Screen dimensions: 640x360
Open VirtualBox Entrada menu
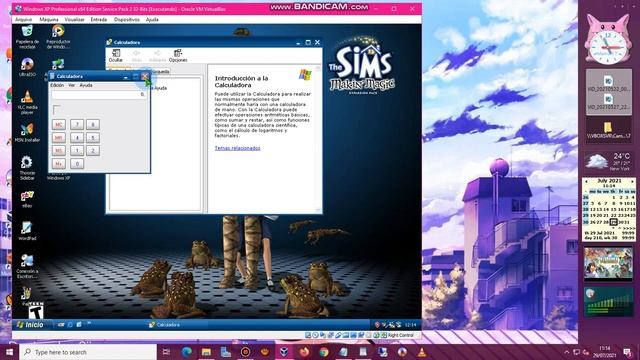click(x=99, y=20)
